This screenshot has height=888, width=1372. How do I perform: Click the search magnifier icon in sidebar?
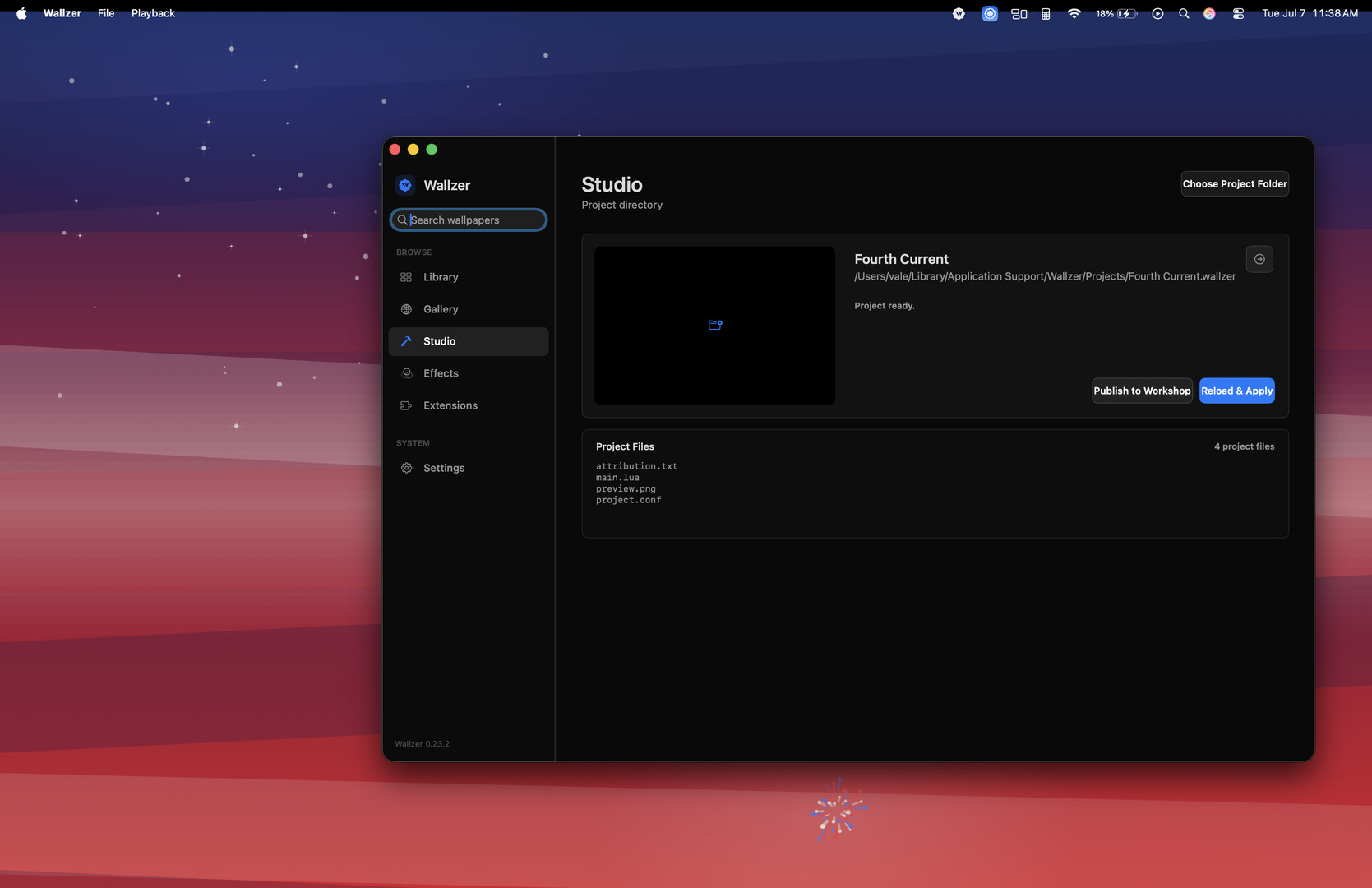[402, 220]
